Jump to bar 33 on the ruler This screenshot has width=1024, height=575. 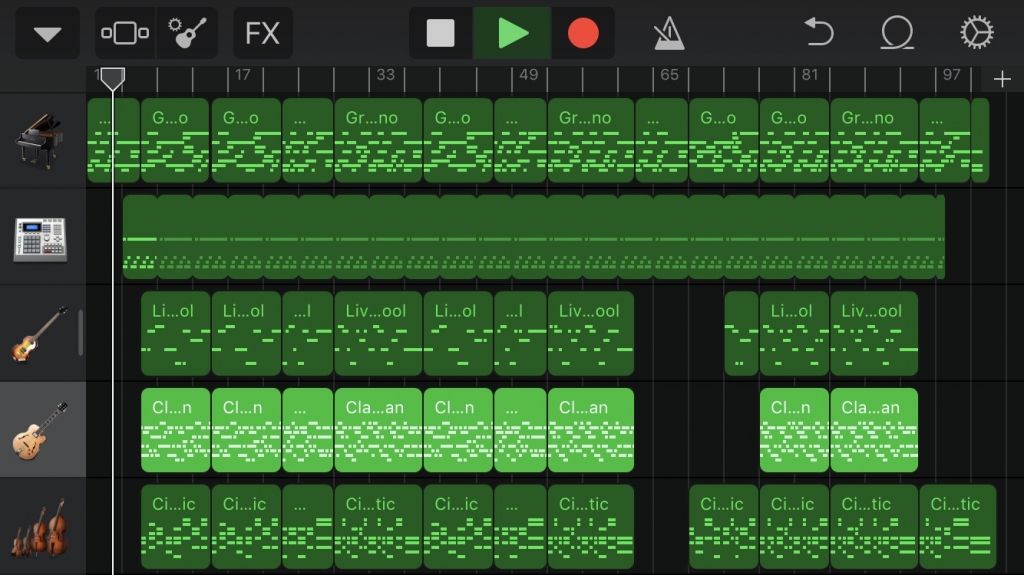(385, 75)
